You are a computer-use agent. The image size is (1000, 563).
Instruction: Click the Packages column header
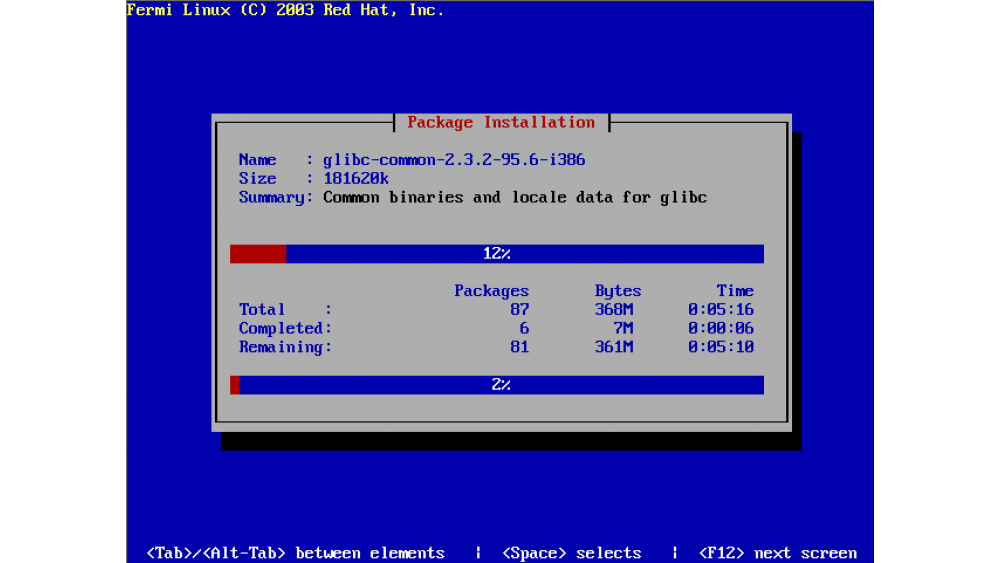click(492, 291)
